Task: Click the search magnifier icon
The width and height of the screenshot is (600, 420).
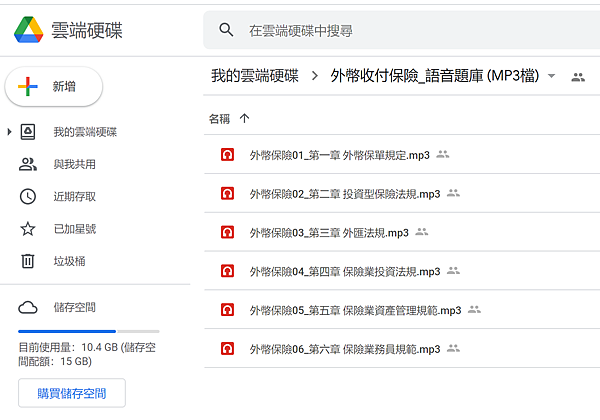Action: [x=226, y=30]
